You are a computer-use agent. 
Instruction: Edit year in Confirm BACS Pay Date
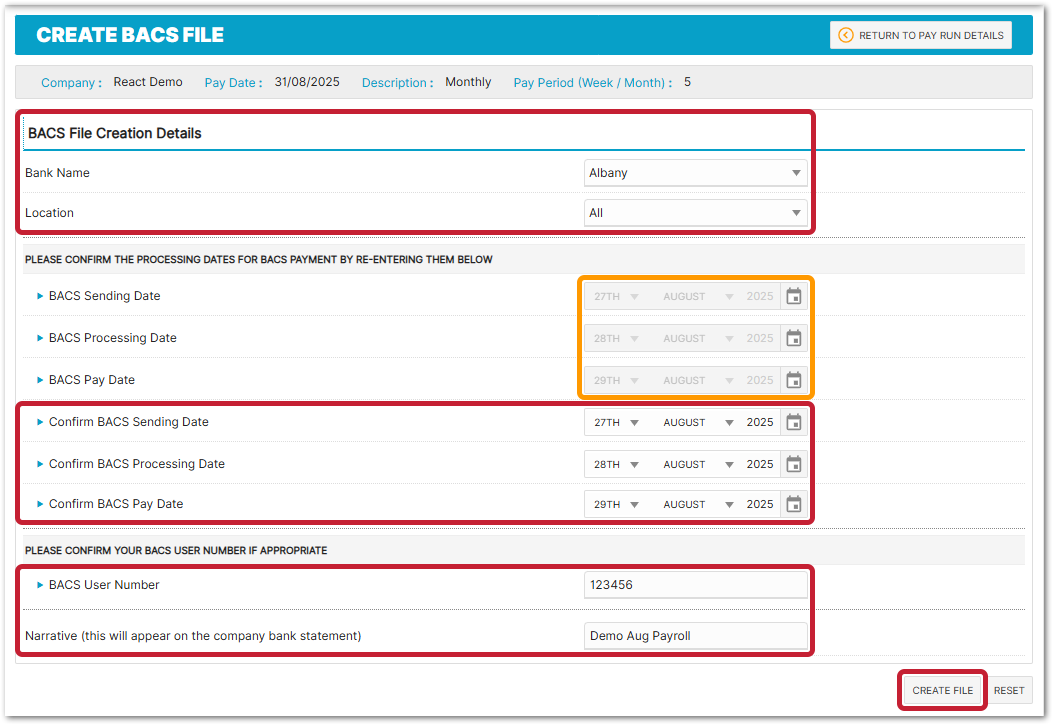(x=760, y=504)
